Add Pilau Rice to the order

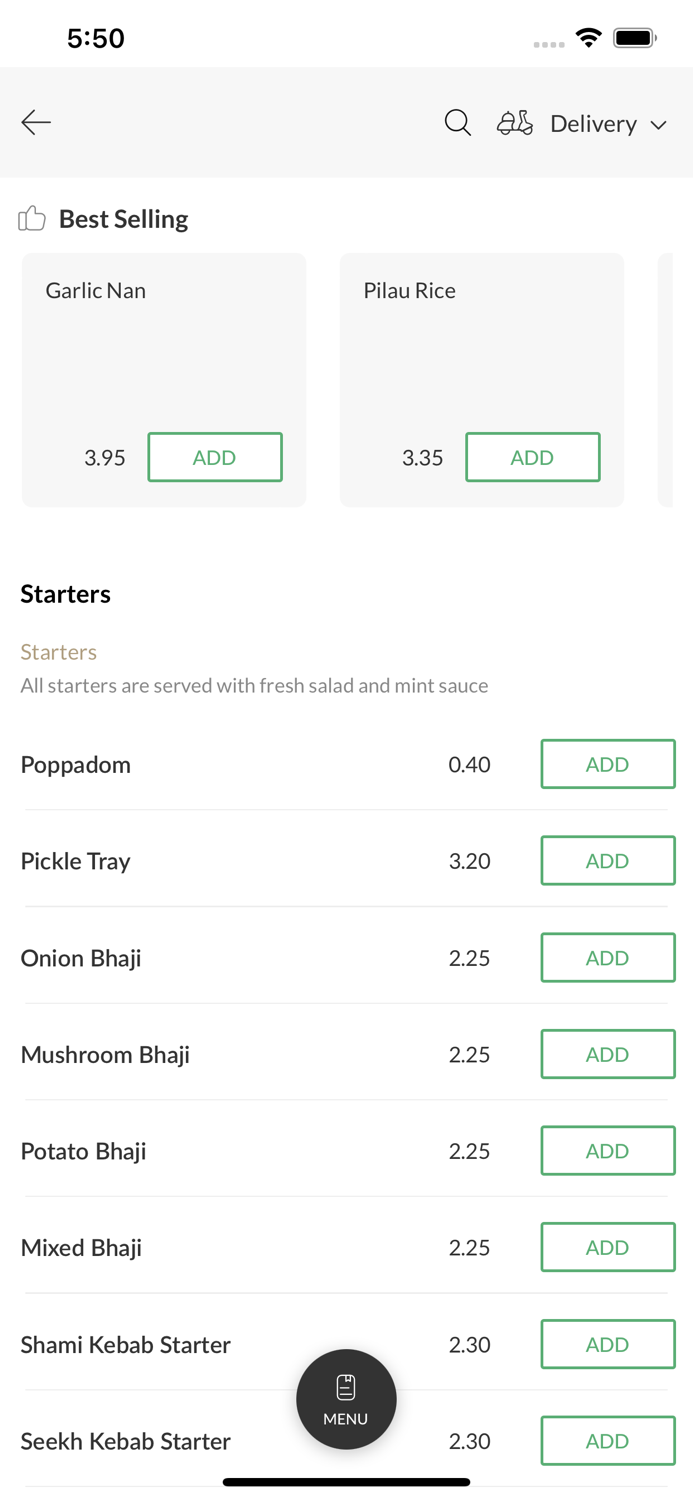[x=533, y=457]
